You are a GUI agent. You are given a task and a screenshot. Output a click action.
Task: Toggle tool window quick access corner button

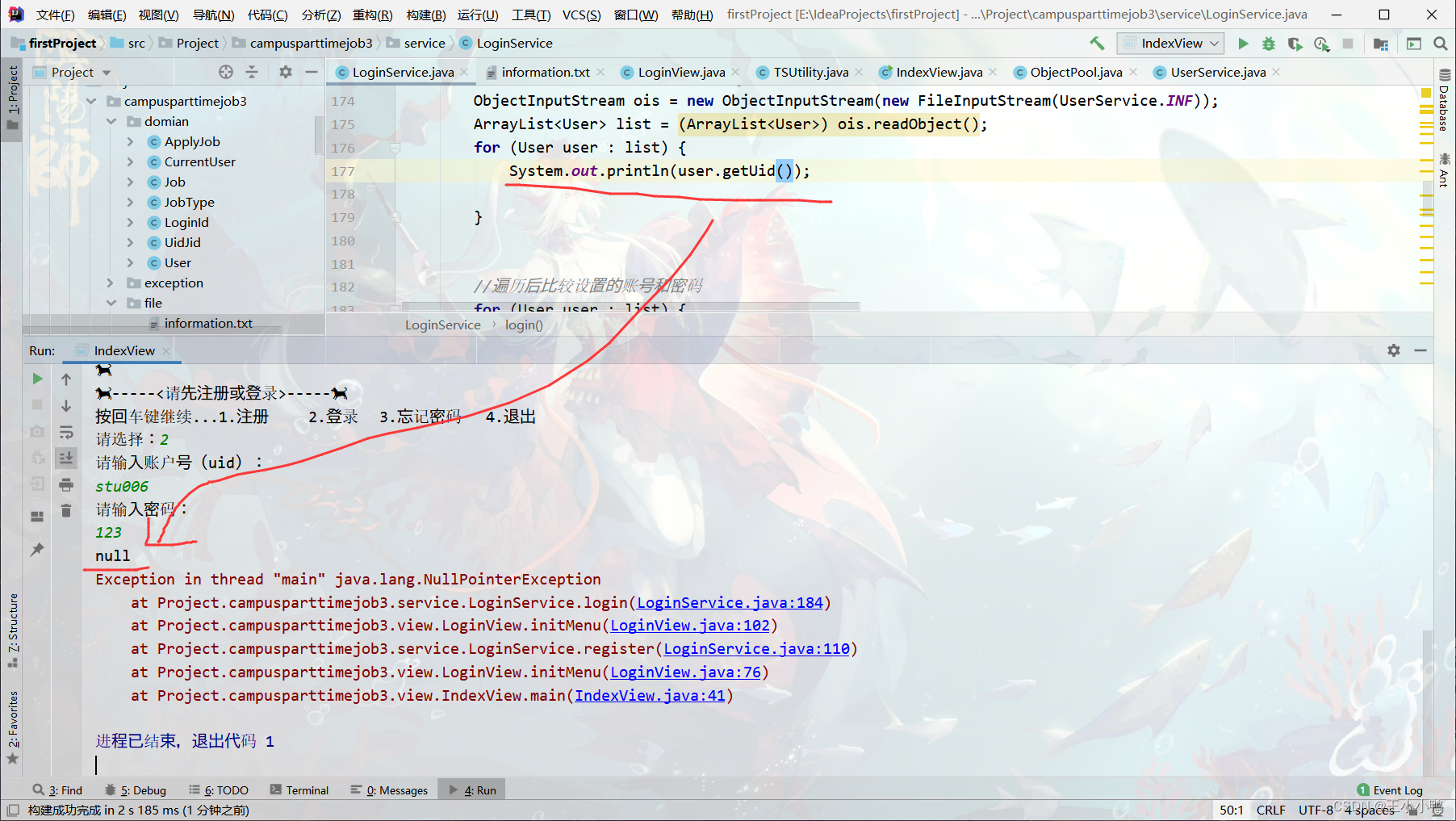point(12,810)
